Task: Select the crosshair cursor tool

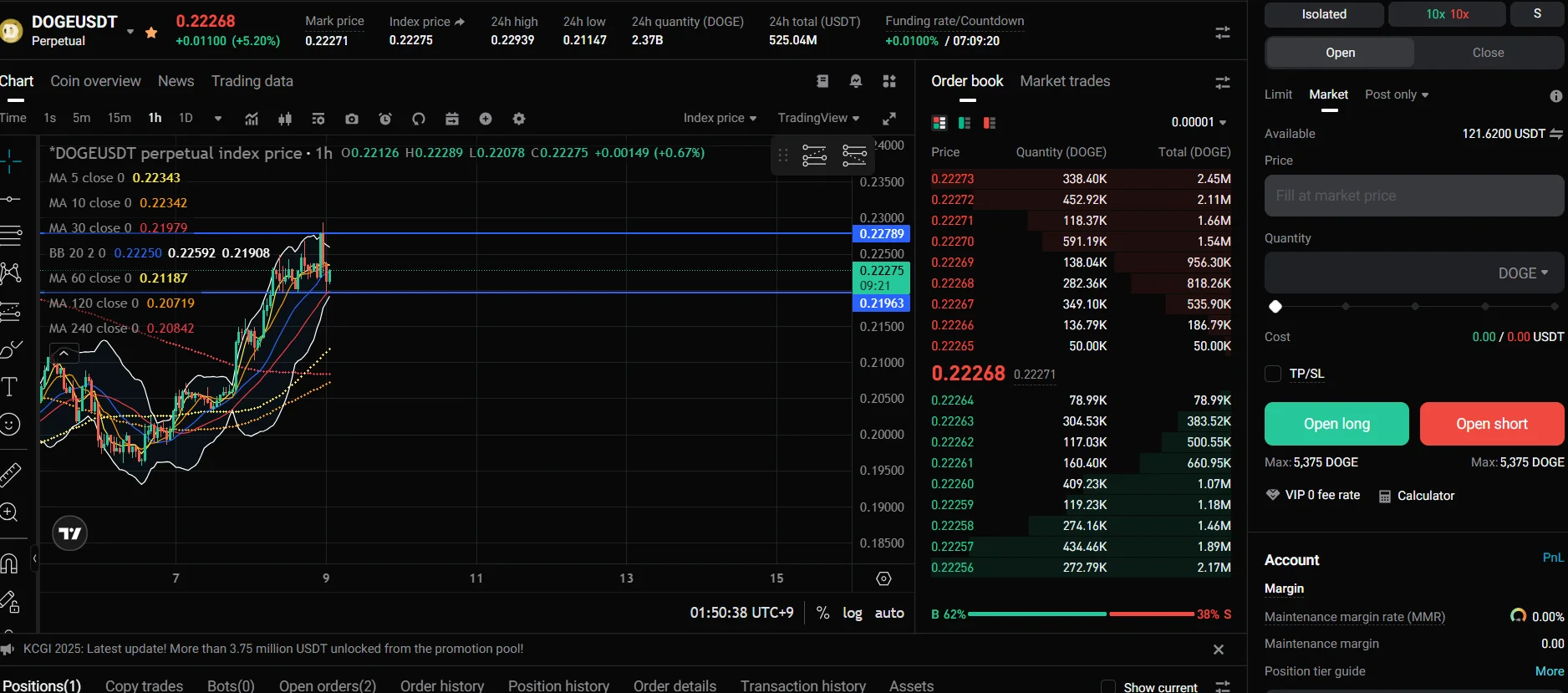Action: [11, 161]
